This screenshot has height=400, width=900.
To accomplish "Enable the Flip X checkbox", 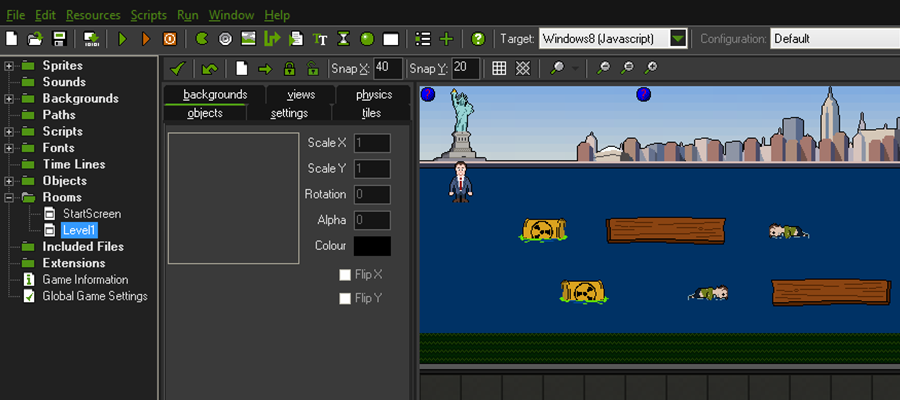I will [345, 275].
